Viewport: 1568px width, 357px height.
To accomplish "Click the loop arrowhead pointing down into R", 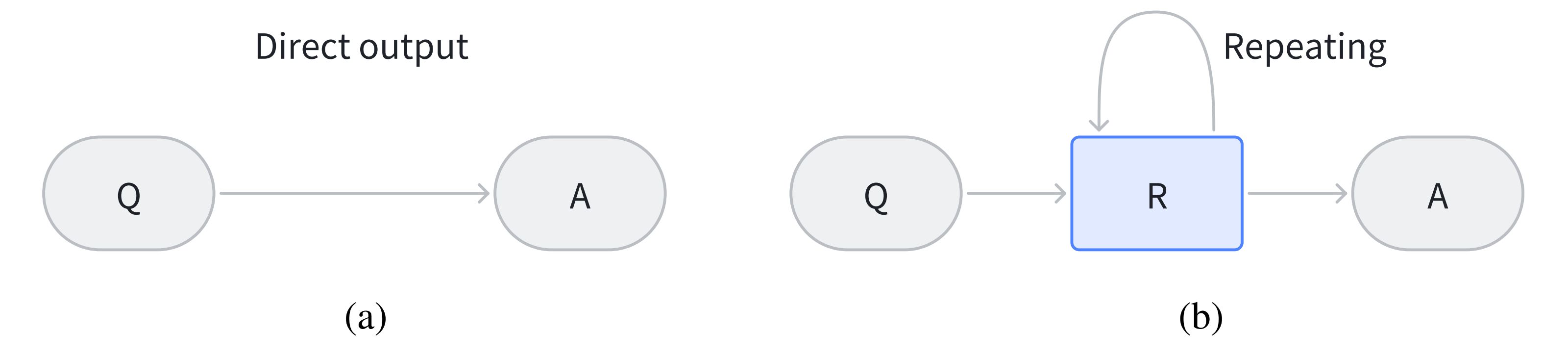I will (1099, 125).
